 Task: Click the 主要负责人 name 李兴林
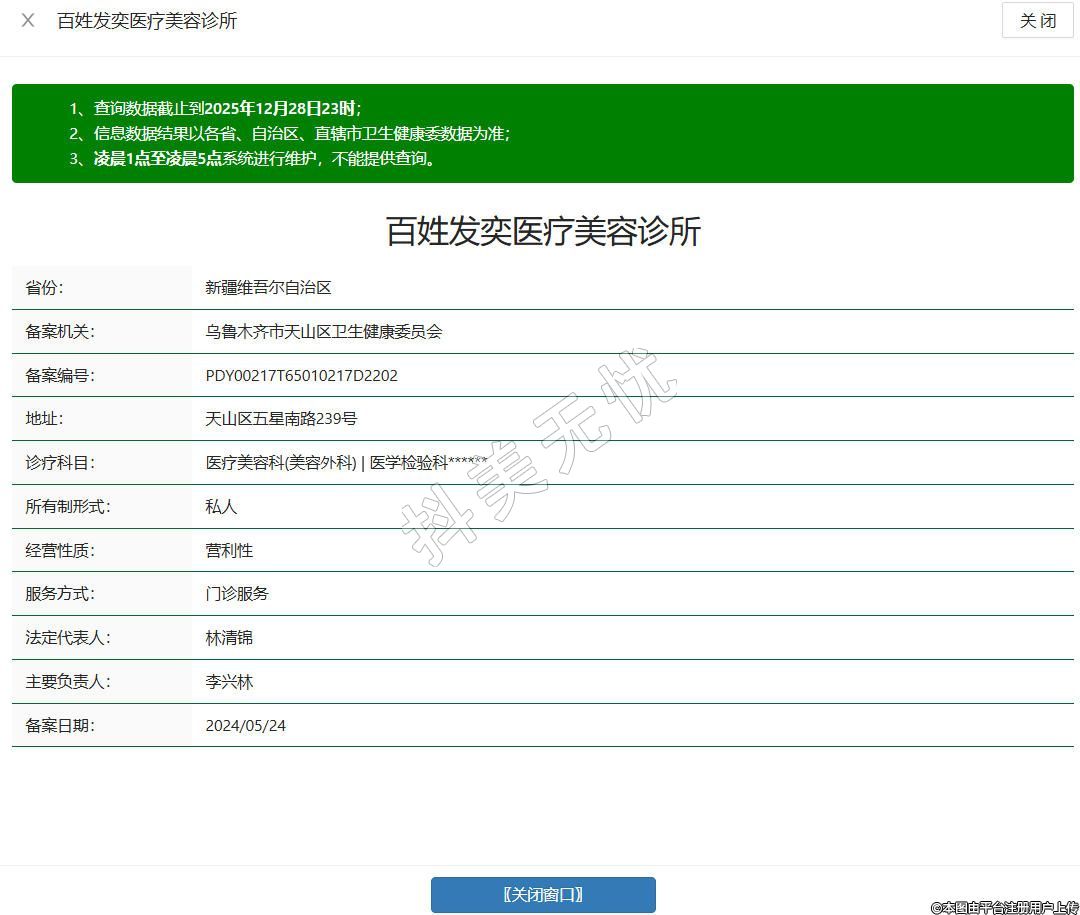click(x=229, y=682)
